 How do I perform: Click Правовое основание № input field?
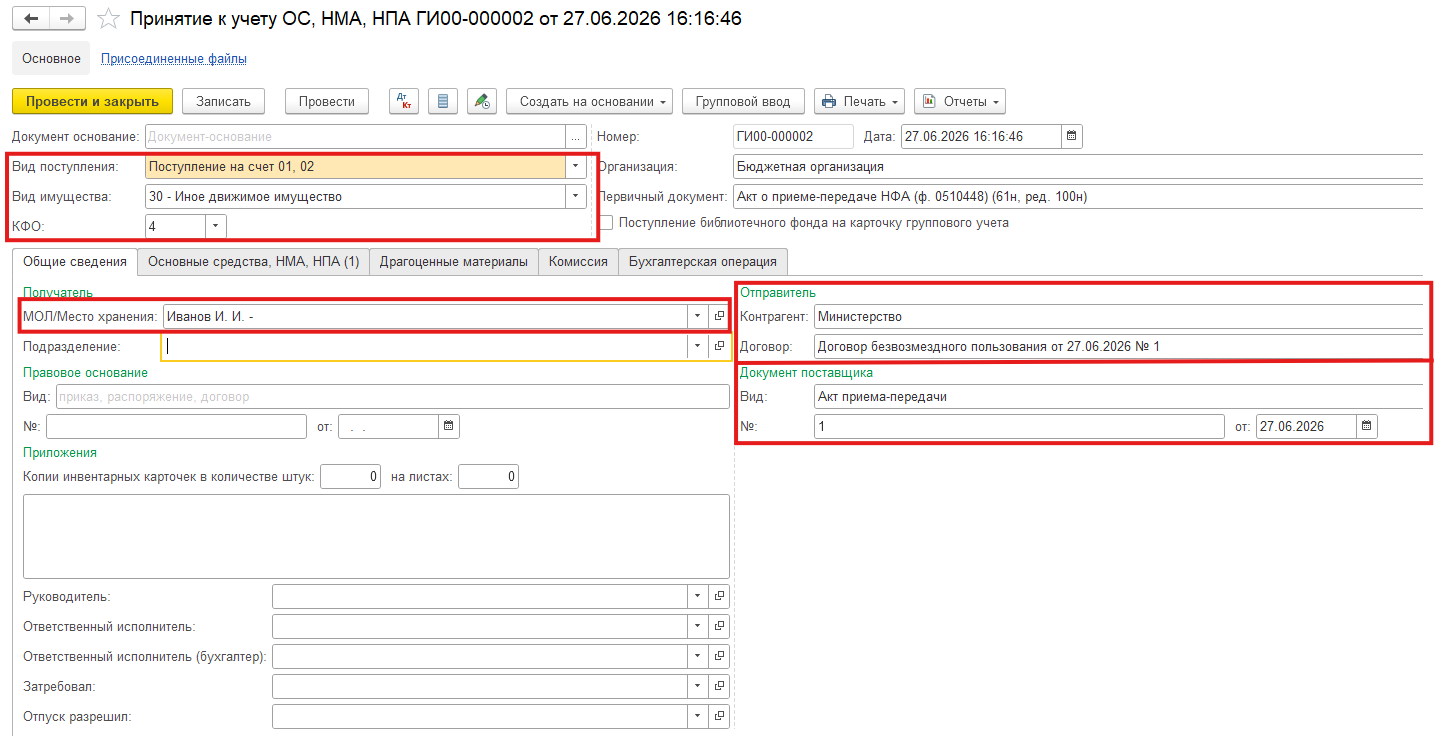click(x=176, y=427)
